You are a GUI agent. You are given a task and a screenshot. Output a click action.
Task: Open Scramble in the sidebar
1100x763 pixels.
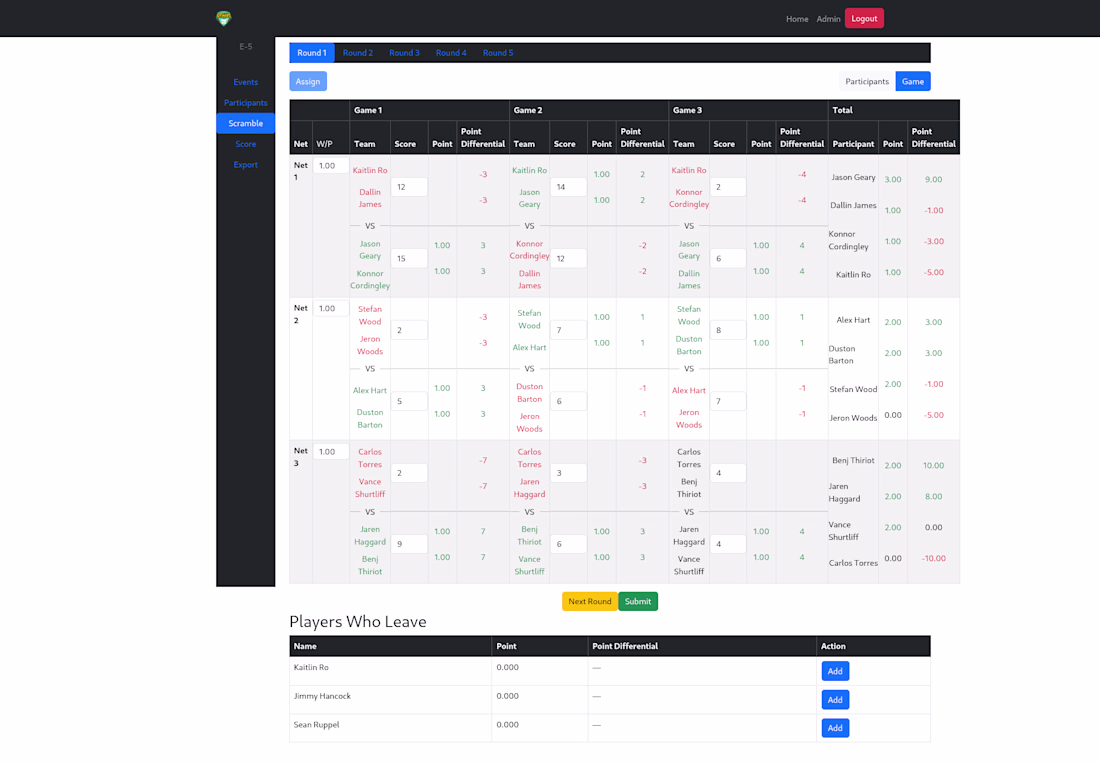(246, 123)
